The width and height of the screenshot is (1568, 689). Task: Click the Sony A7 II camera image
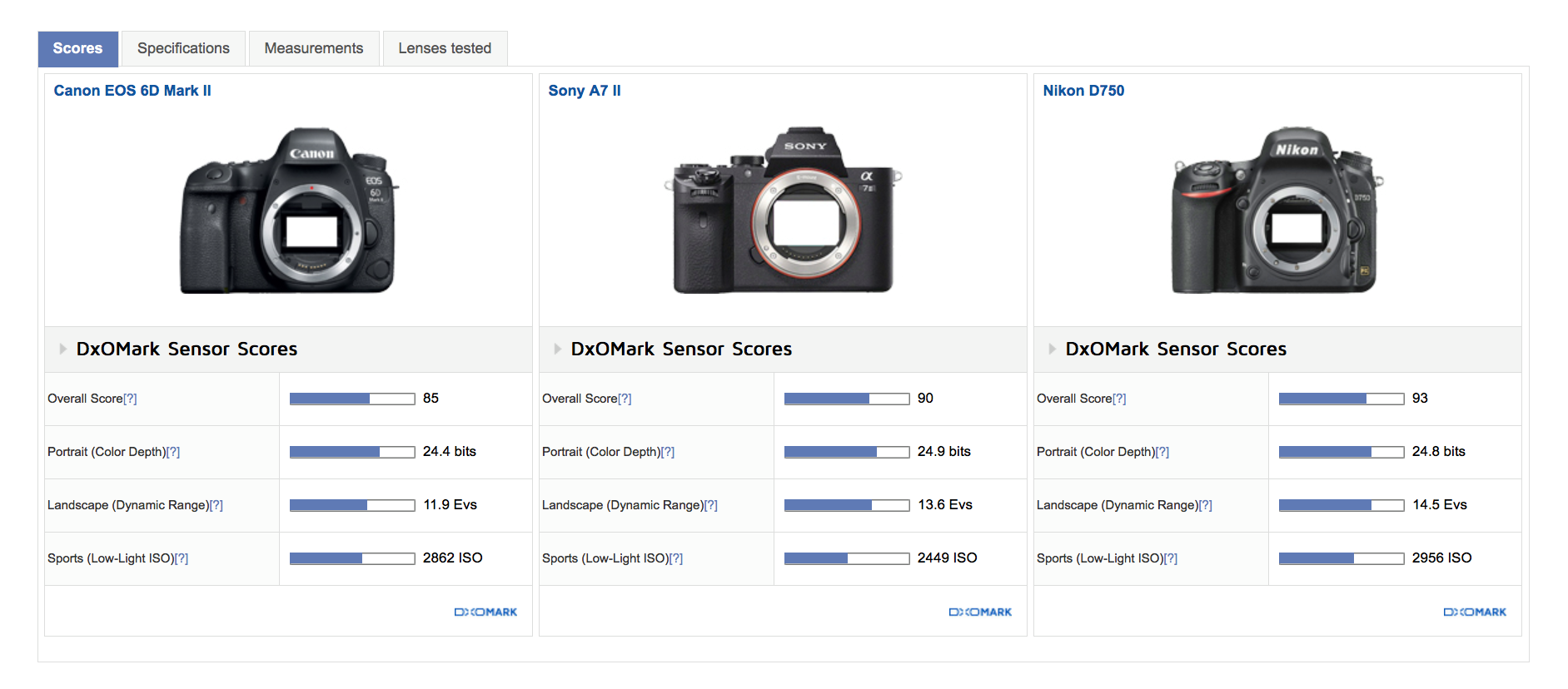coord(783,211)
